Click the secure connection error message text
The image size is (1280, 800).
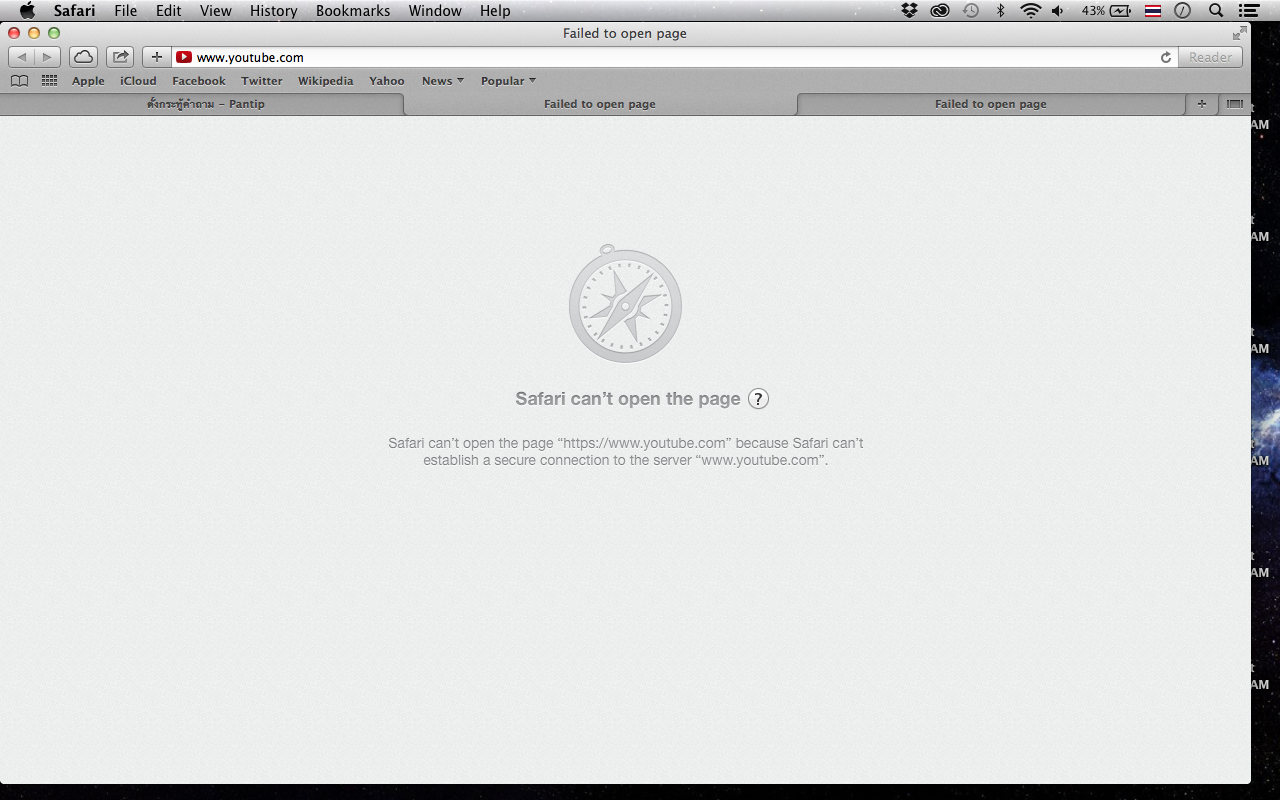coord(626,452)
